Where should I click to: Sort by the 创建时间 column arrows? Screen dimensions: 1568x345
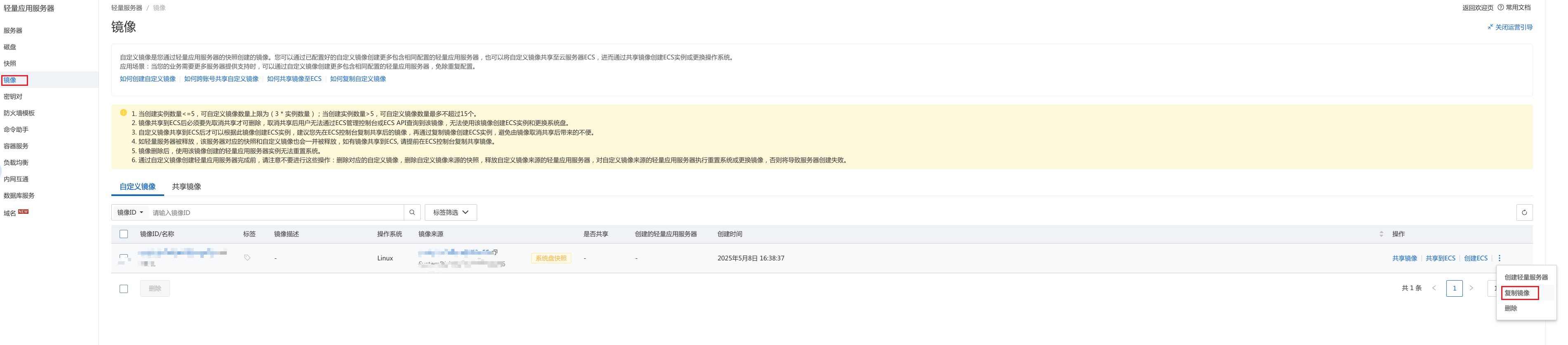click(1380, 234)
